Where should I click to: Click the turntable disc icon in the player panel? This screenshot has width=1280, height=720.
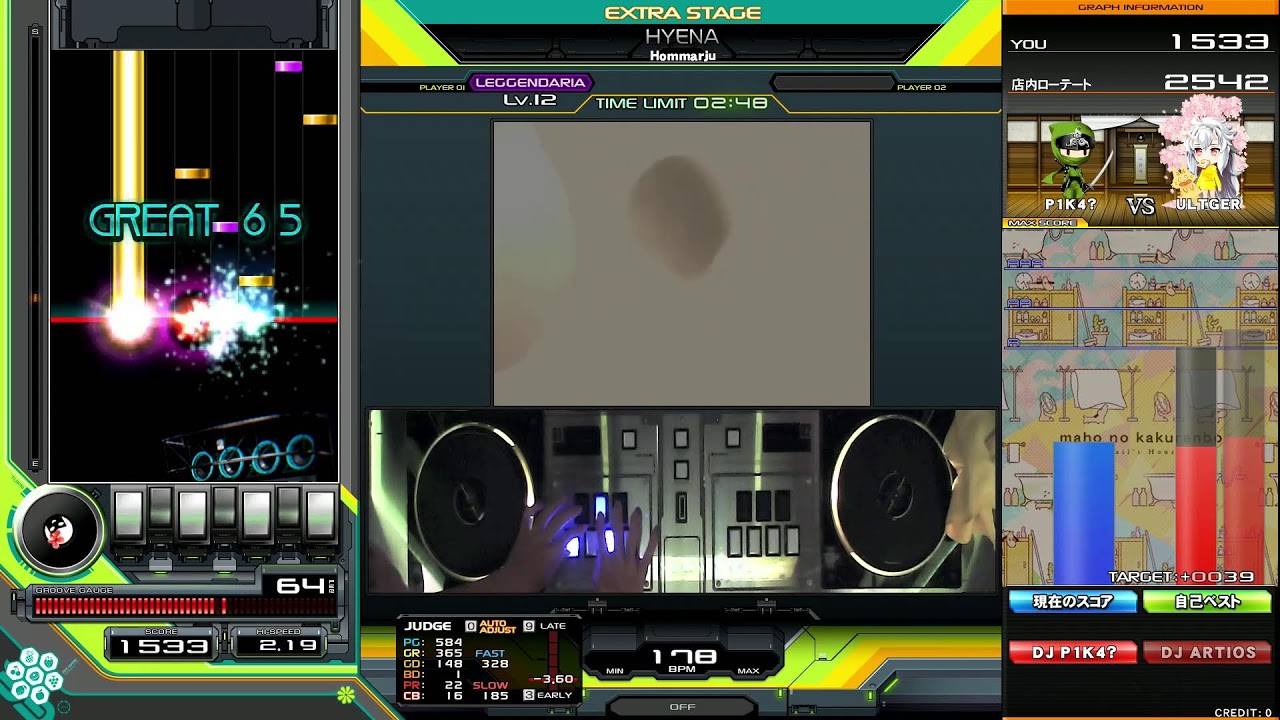tap(58, 531)
